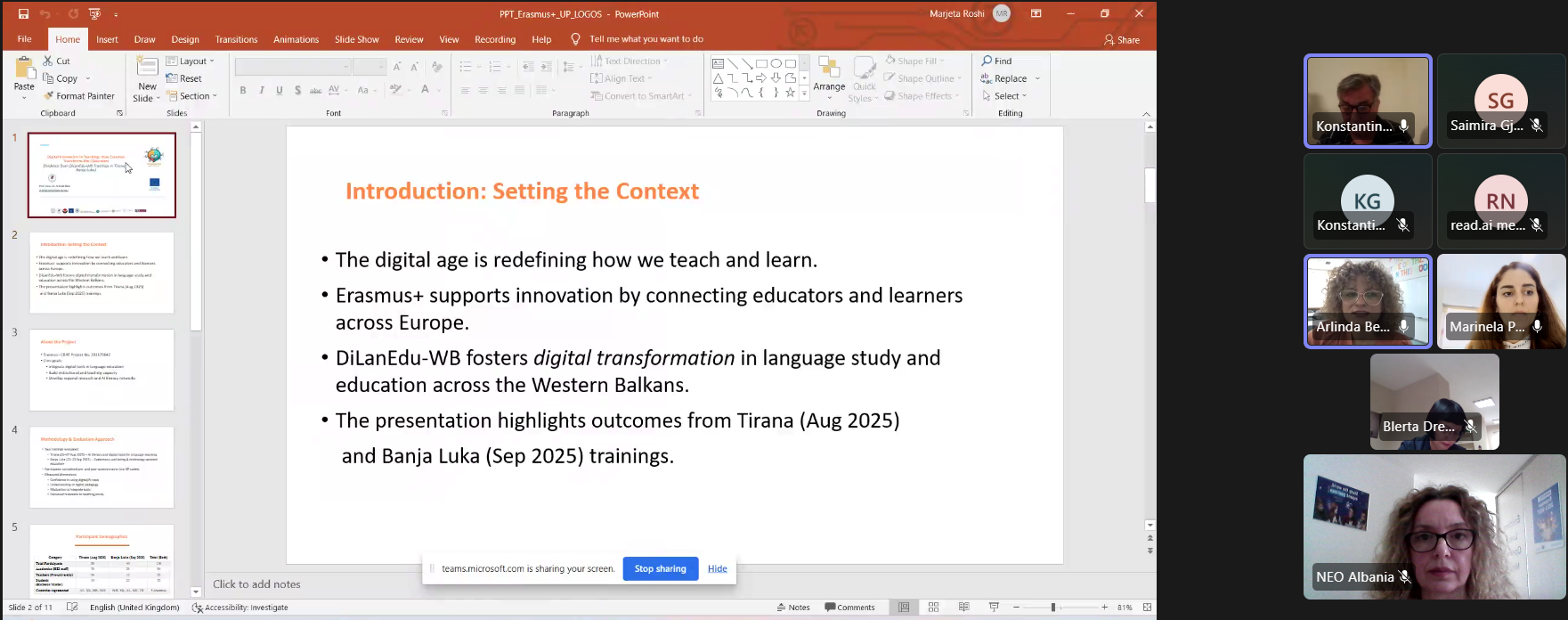This screenshot has height=620, width=1568.
Task: Click the Format Painter tool
Action: tap(78, 96)
